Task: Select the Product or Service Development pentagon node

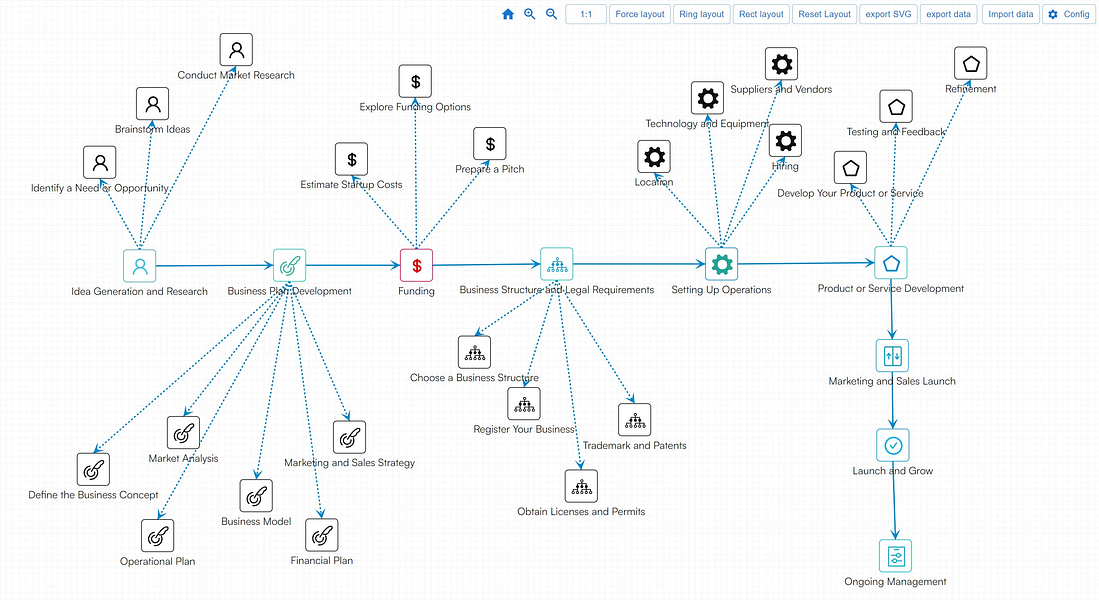Action: (x=890, y=262)
